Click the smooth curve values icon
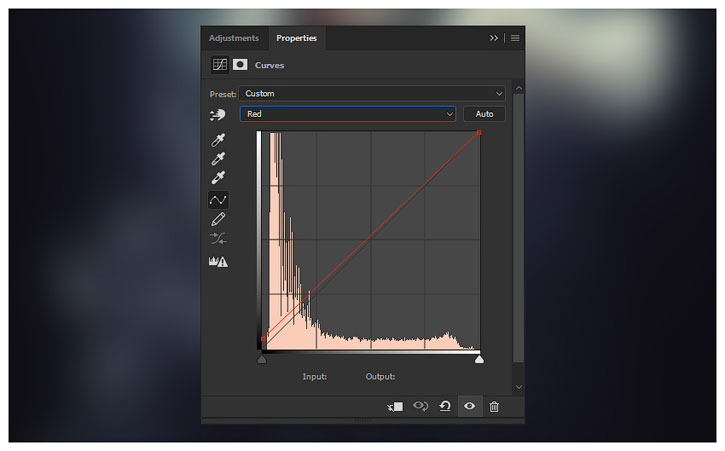725x451 pixels. click(218, 238)
